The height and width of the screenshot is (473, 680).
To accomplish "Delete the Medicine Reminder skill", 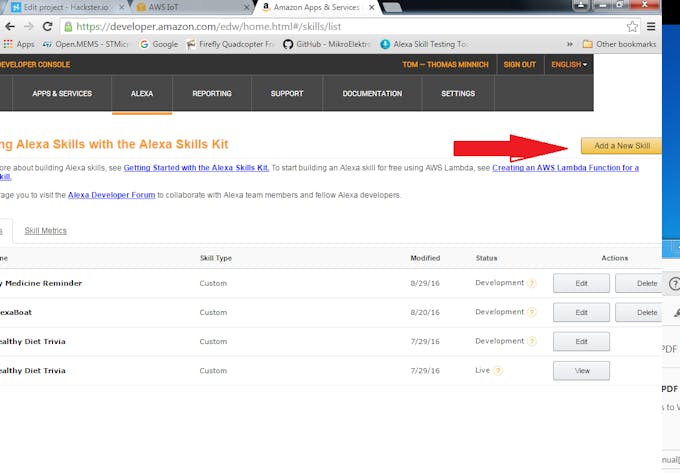I will 638,283.
